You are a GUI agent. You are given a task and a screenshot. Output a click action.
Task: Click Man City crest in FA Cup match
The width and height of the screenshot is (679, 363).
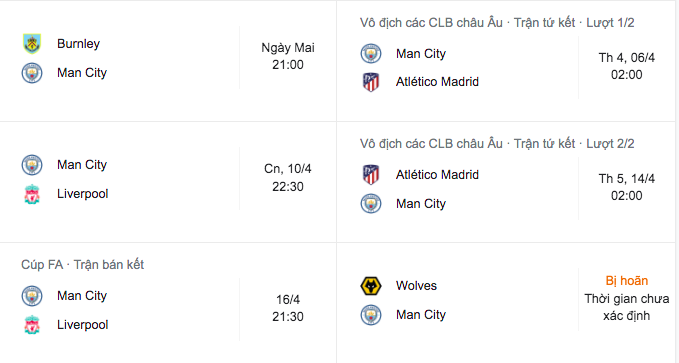click(32, 296)
